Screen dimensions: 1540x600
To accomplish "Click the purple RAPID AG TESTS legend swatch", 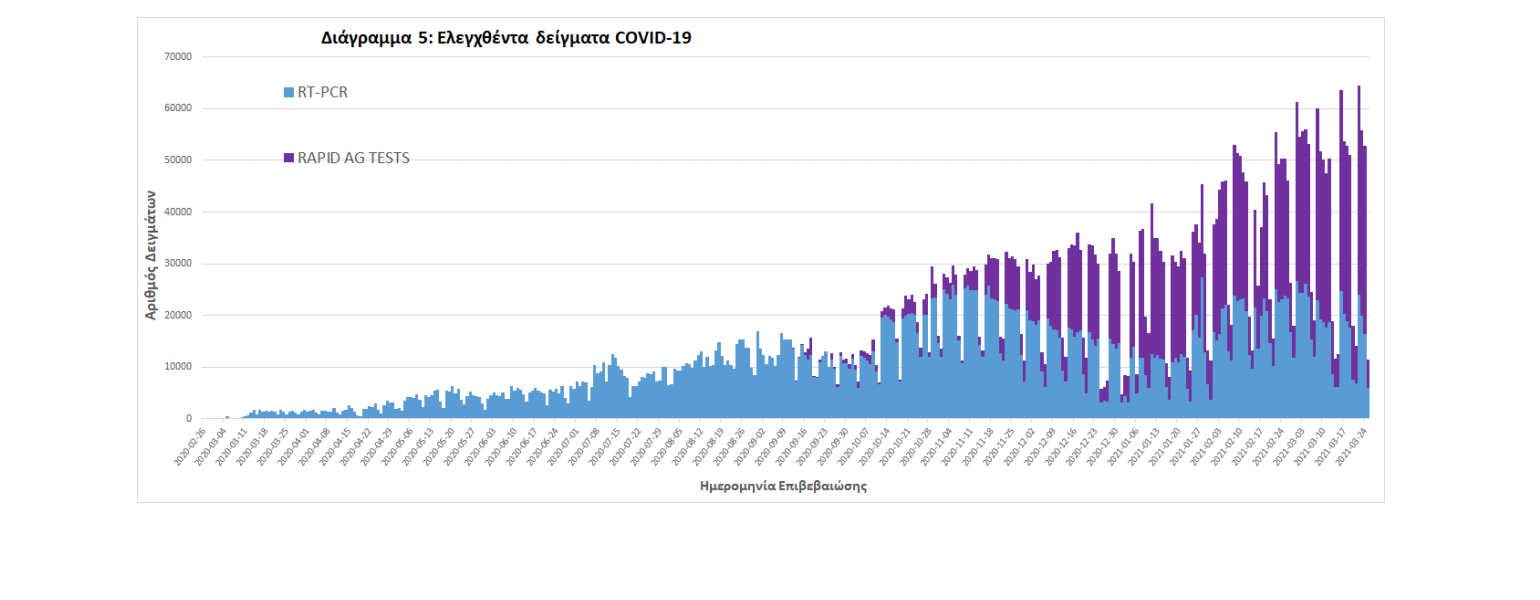I will (x=289, y=158).
